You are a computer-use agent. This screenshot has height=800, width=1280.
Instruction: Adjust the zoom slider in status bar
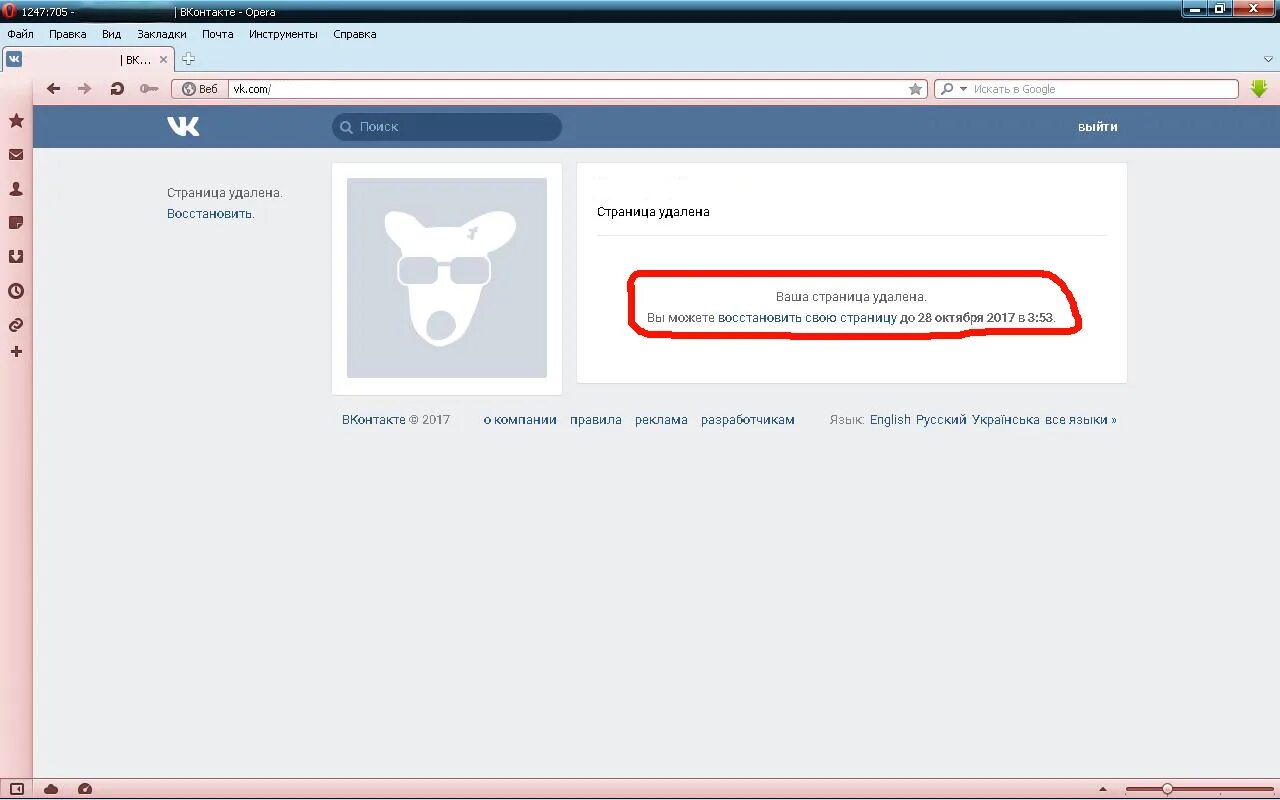coord(1166,789)
